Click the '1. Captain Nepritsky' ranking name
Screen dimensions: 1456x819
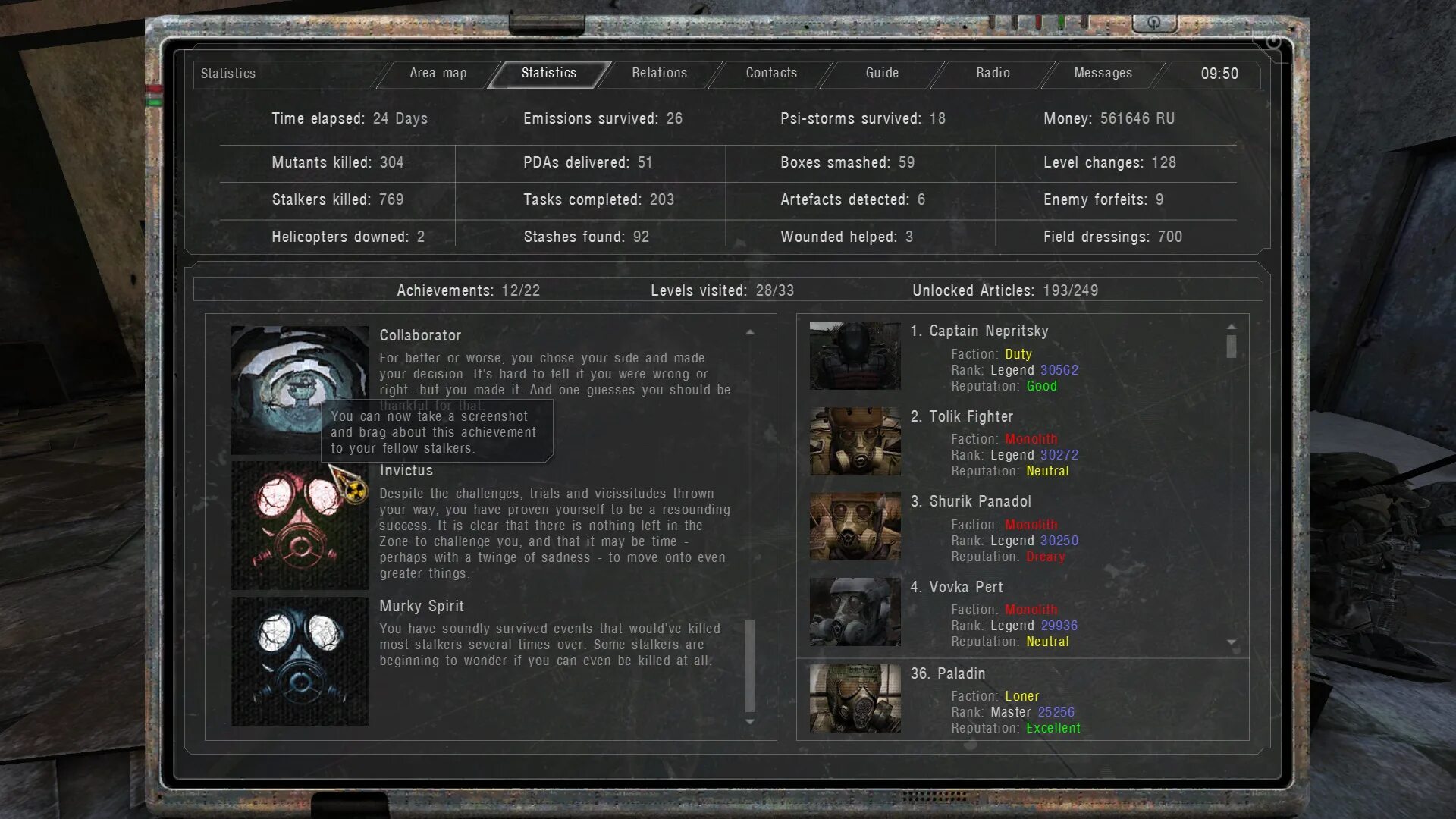[x=980, y=331]
